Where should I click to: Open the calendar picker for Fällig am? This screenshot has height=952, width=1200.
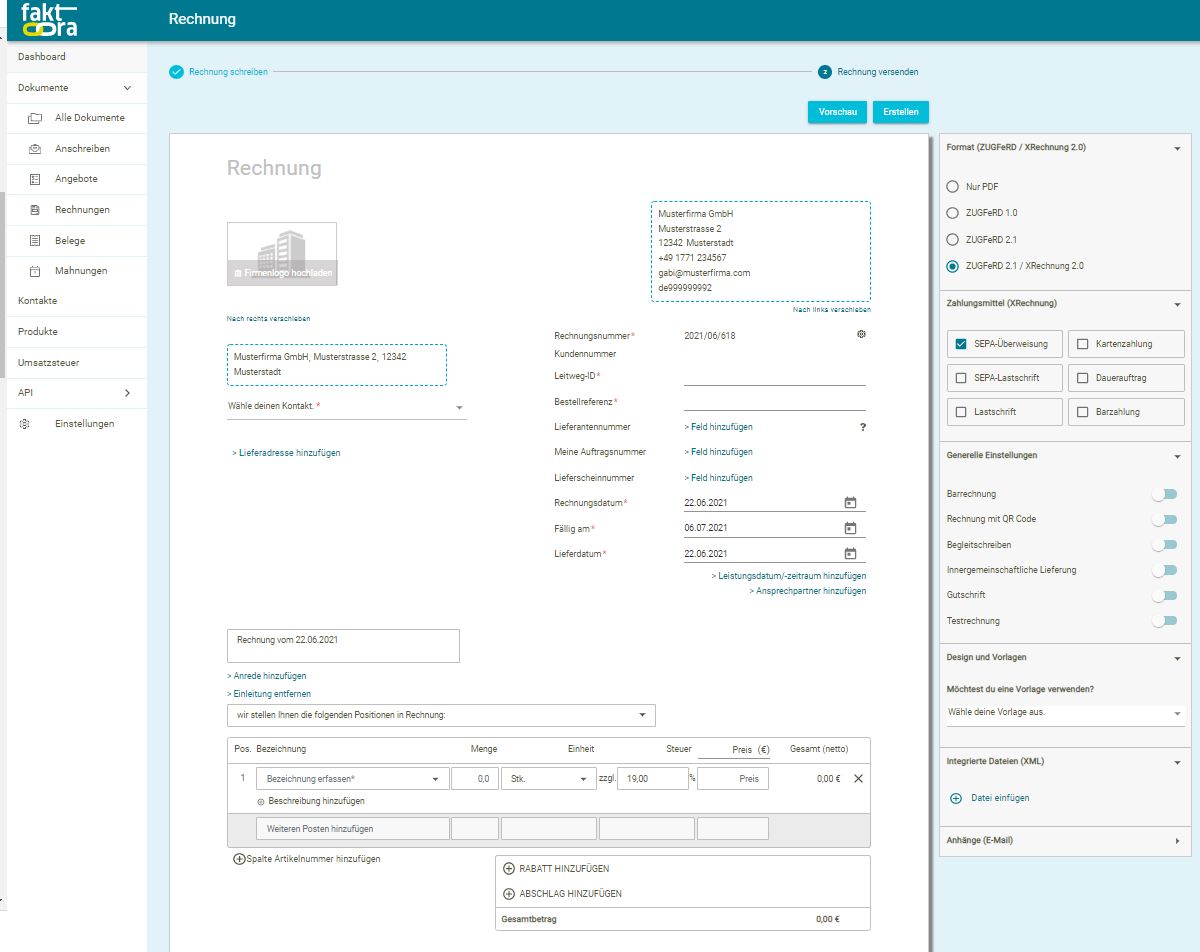tap(849, 527)
